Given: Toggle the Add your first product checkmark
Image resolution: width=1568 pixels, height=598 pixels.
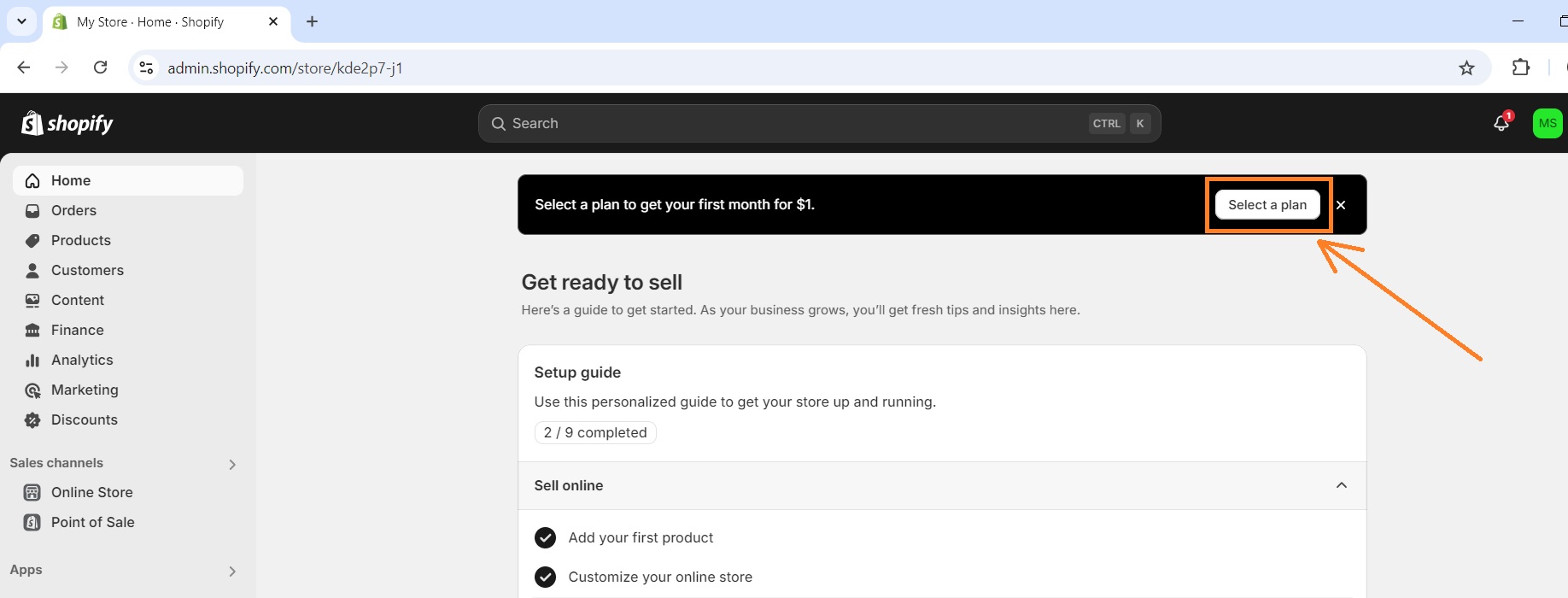Looking at the screenshot, I should (545, 537).
